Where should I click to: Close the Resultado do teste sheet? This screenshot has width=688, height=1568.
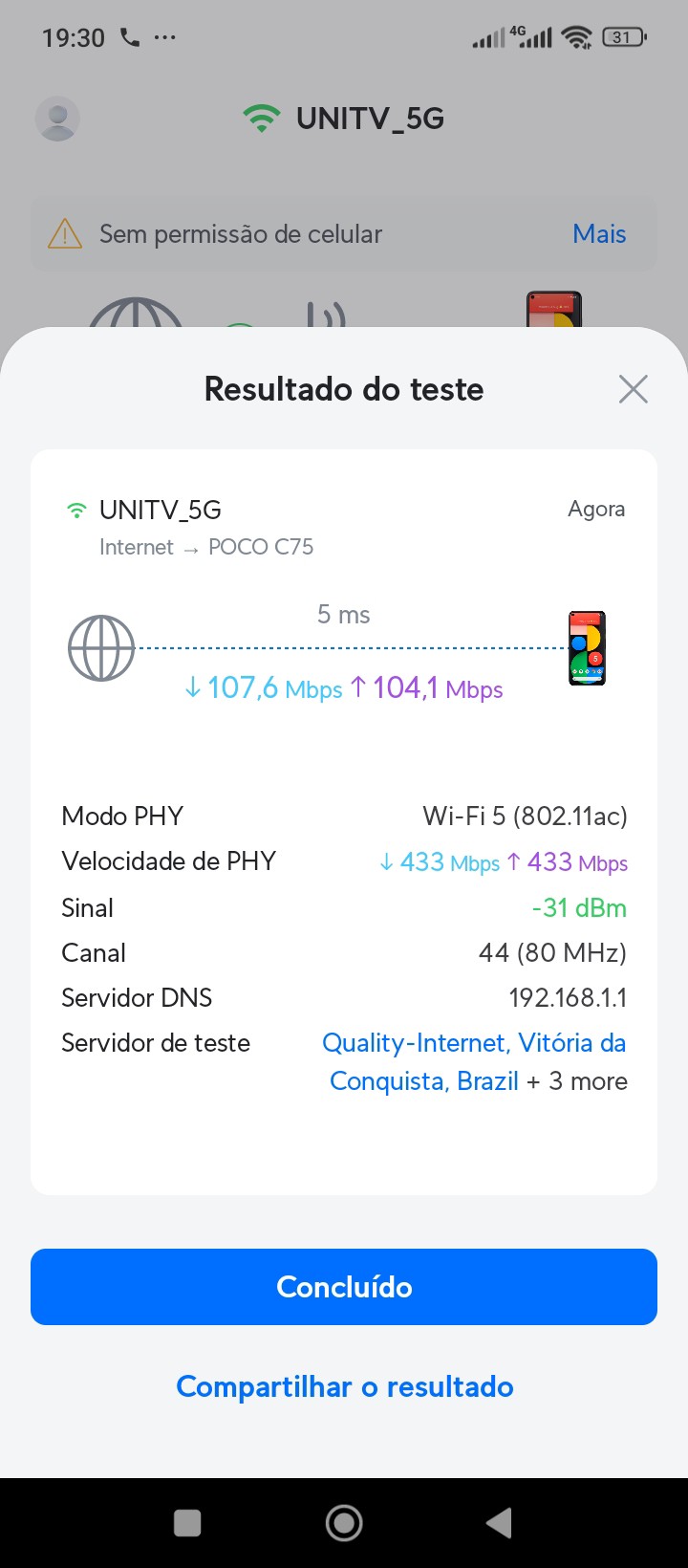click(x=633, y=389)
